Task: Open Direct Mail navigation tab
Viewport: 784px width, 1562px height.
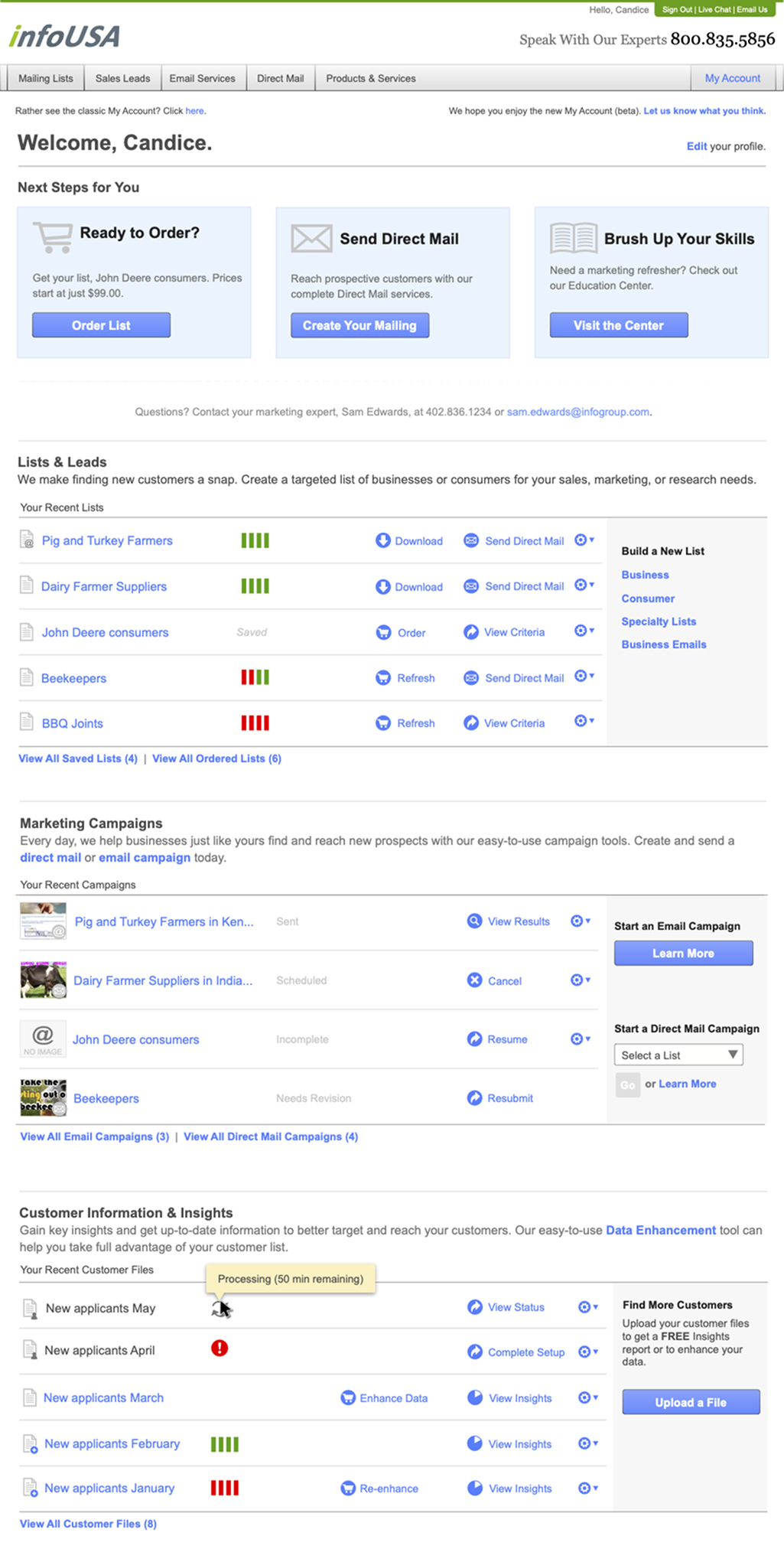Action: click(x=281, y=78)
